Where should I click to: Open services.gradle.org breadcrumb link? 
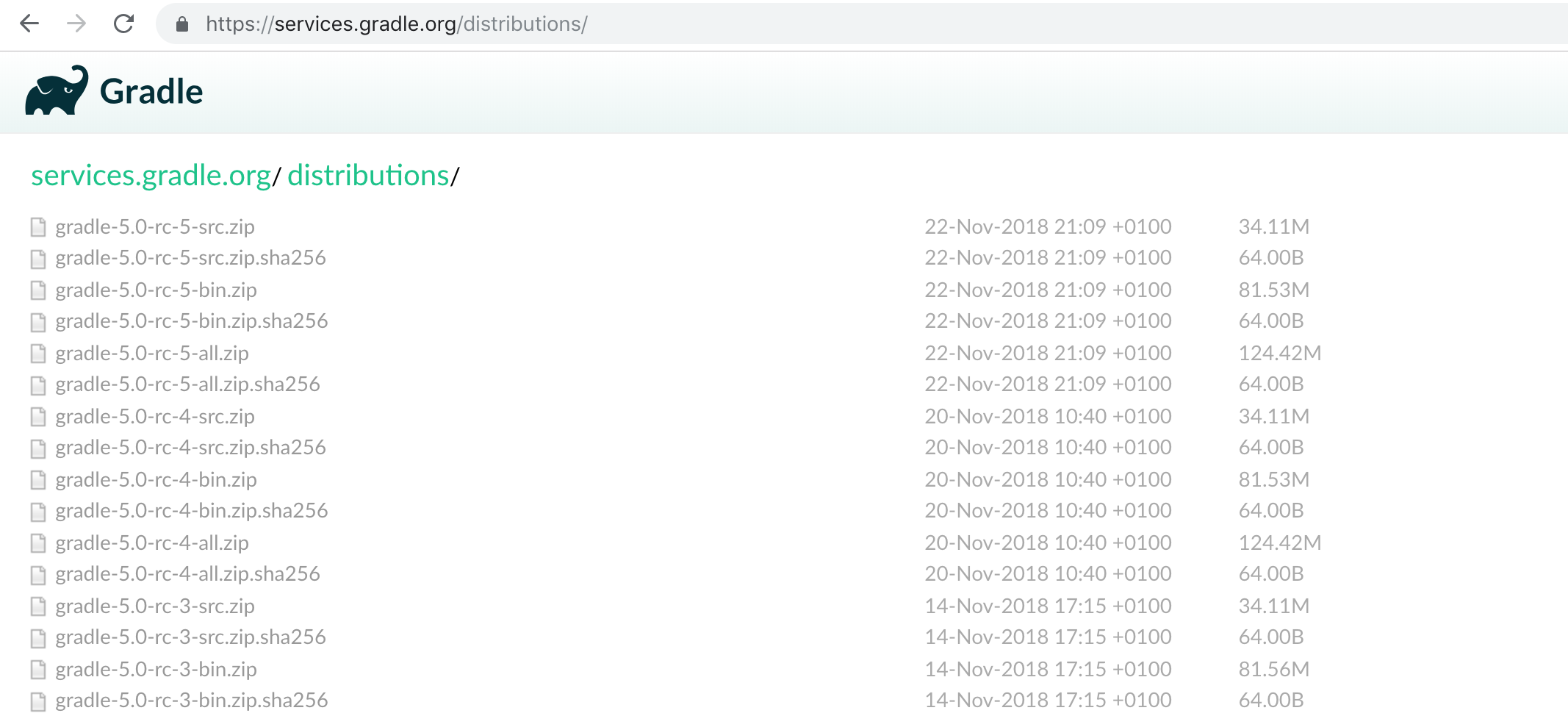[151, 176]
